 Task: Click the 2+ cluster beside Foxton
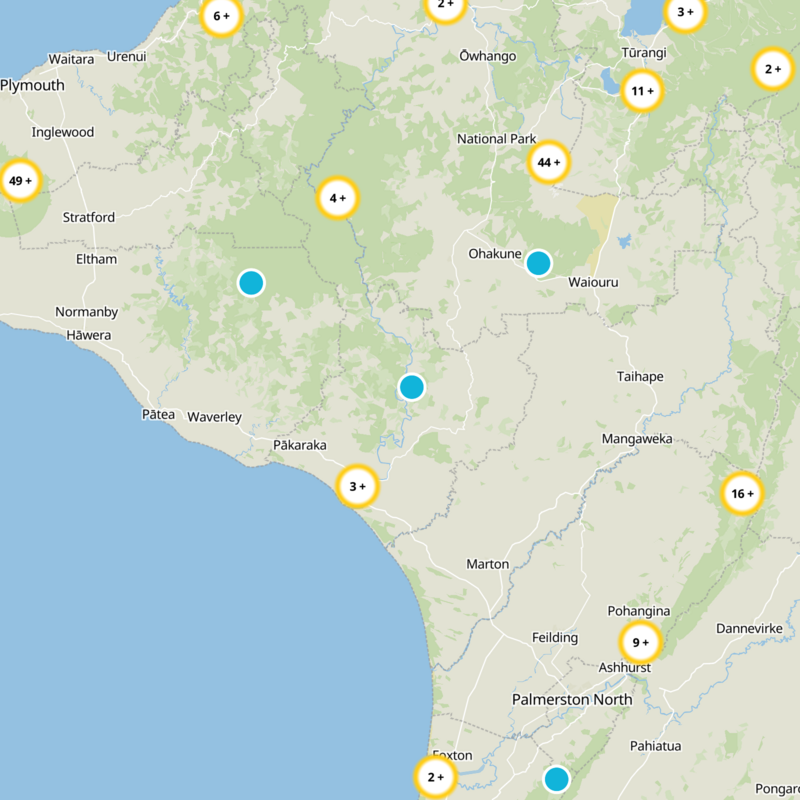(x=435, y=777)
